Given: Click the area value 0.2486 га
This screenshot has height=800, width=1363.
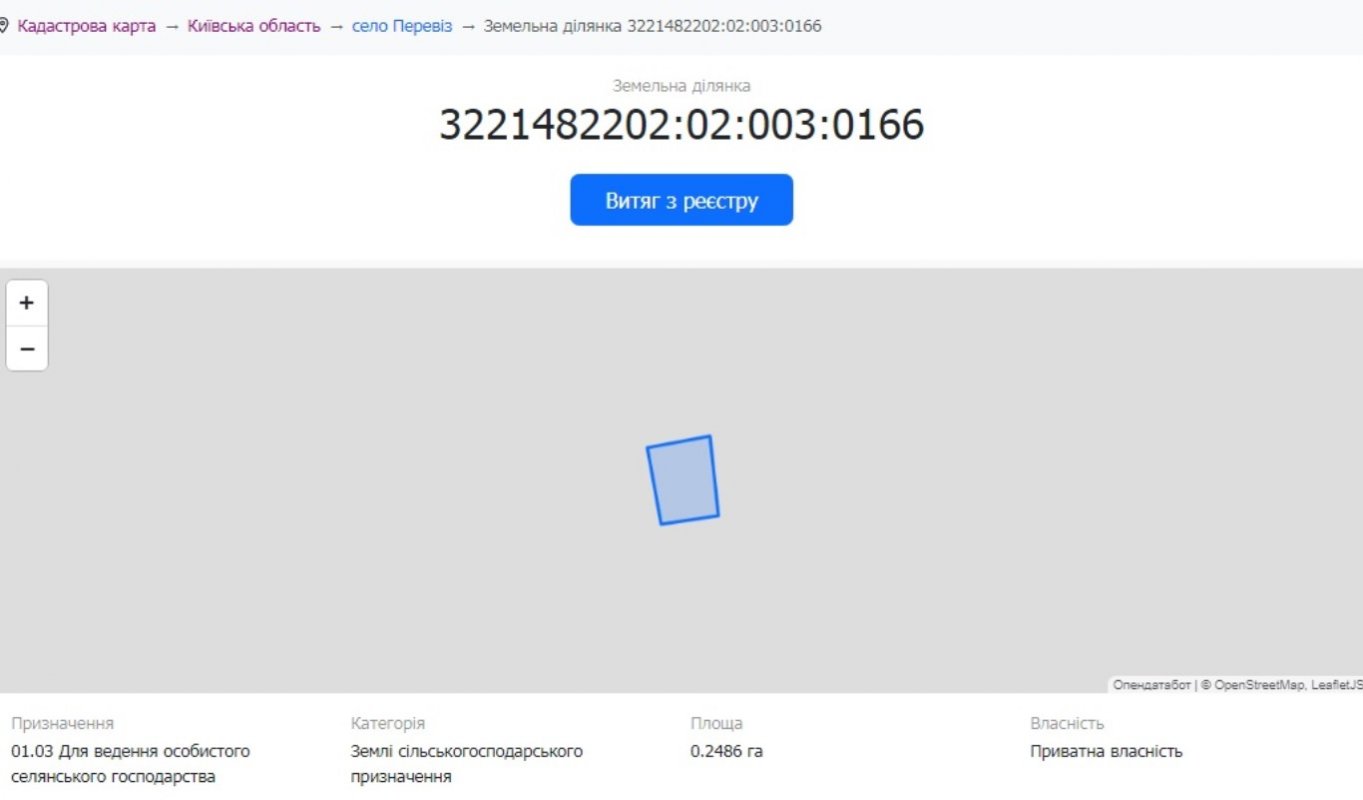Looking at the screenshot, I should click(x=726, y=751).
